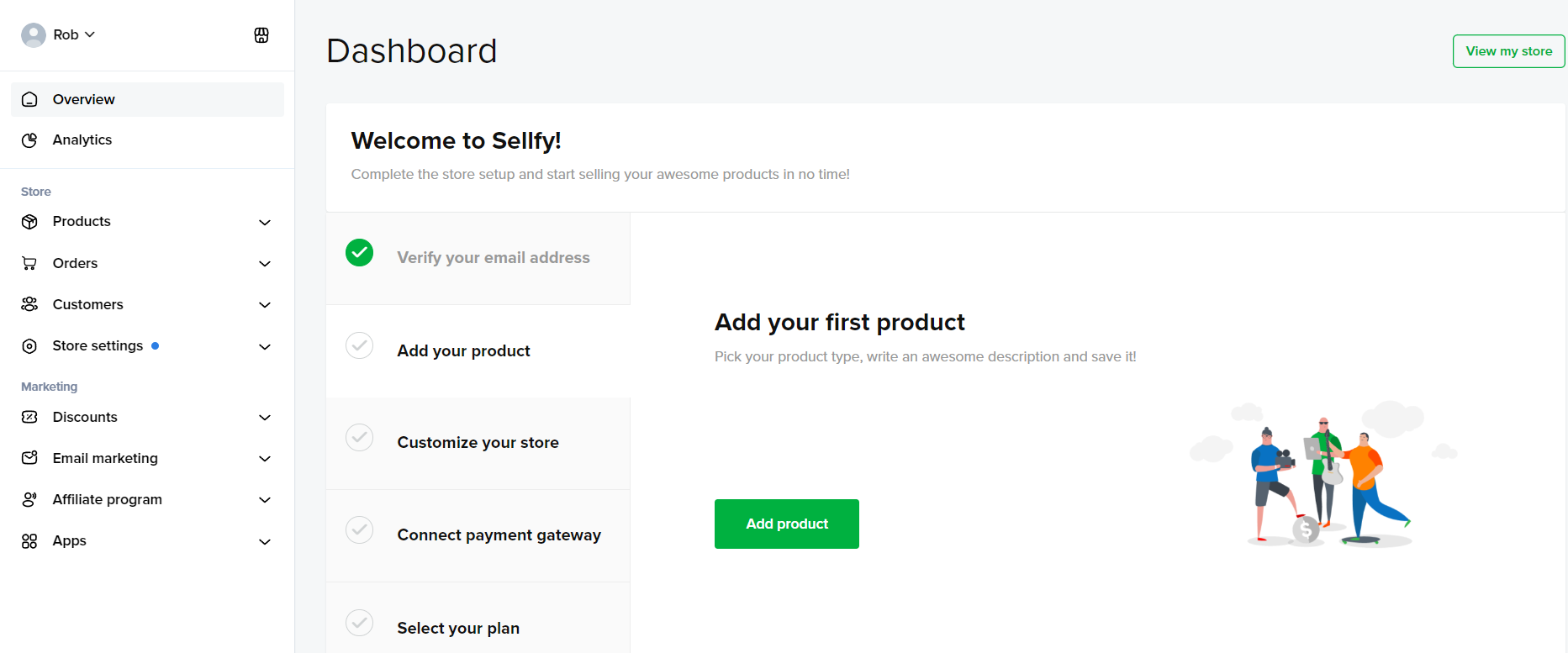Select 'Connect payment gateway' in the checklist
This screenshot has width=1568, height=653.
(x=499, y=535)
